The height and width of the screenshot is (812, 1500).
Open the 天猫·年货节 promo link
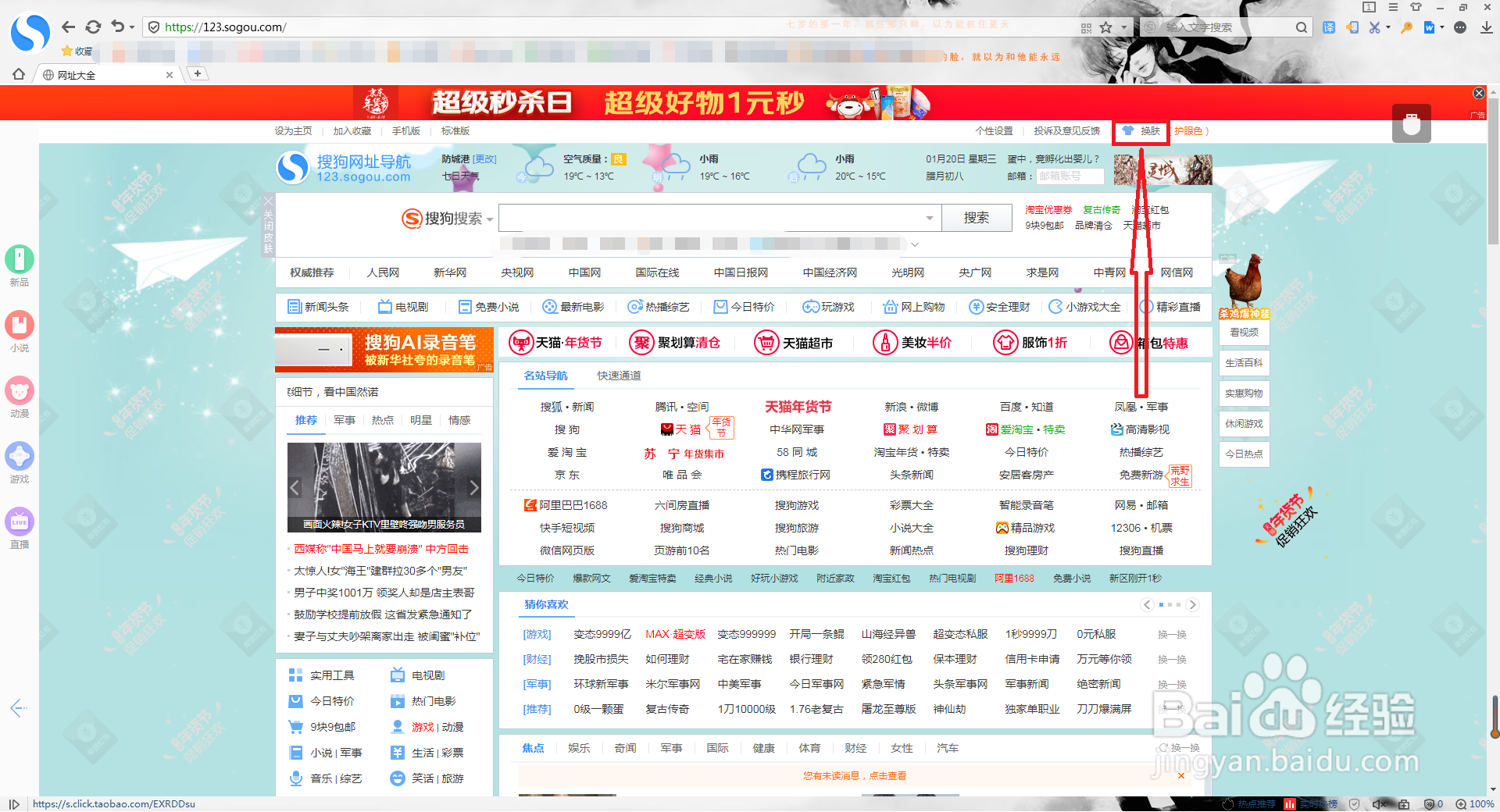point(555,343)
